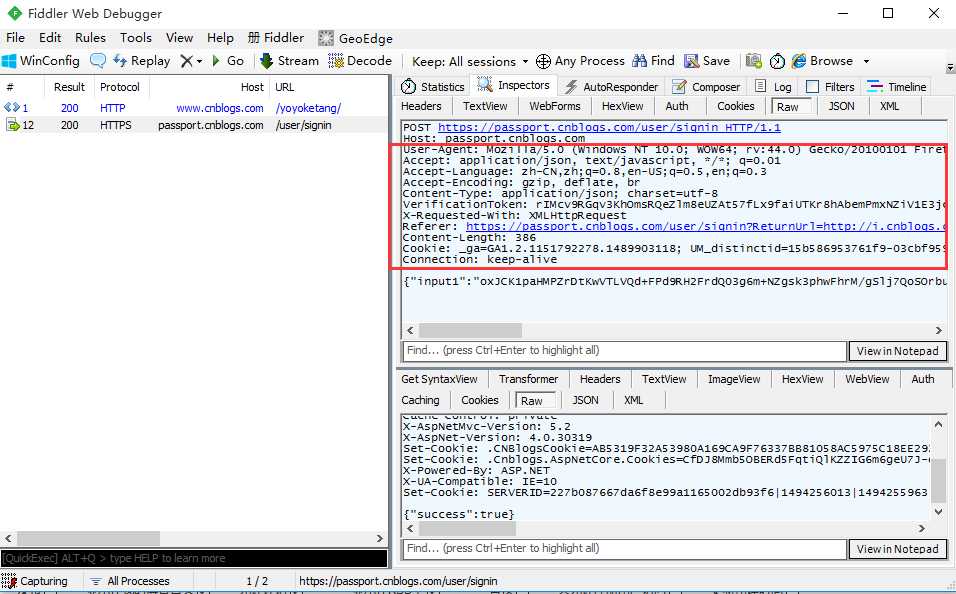Select response Caching tab
The height and width of the screenshot is (594, 956).
[420, 400]
